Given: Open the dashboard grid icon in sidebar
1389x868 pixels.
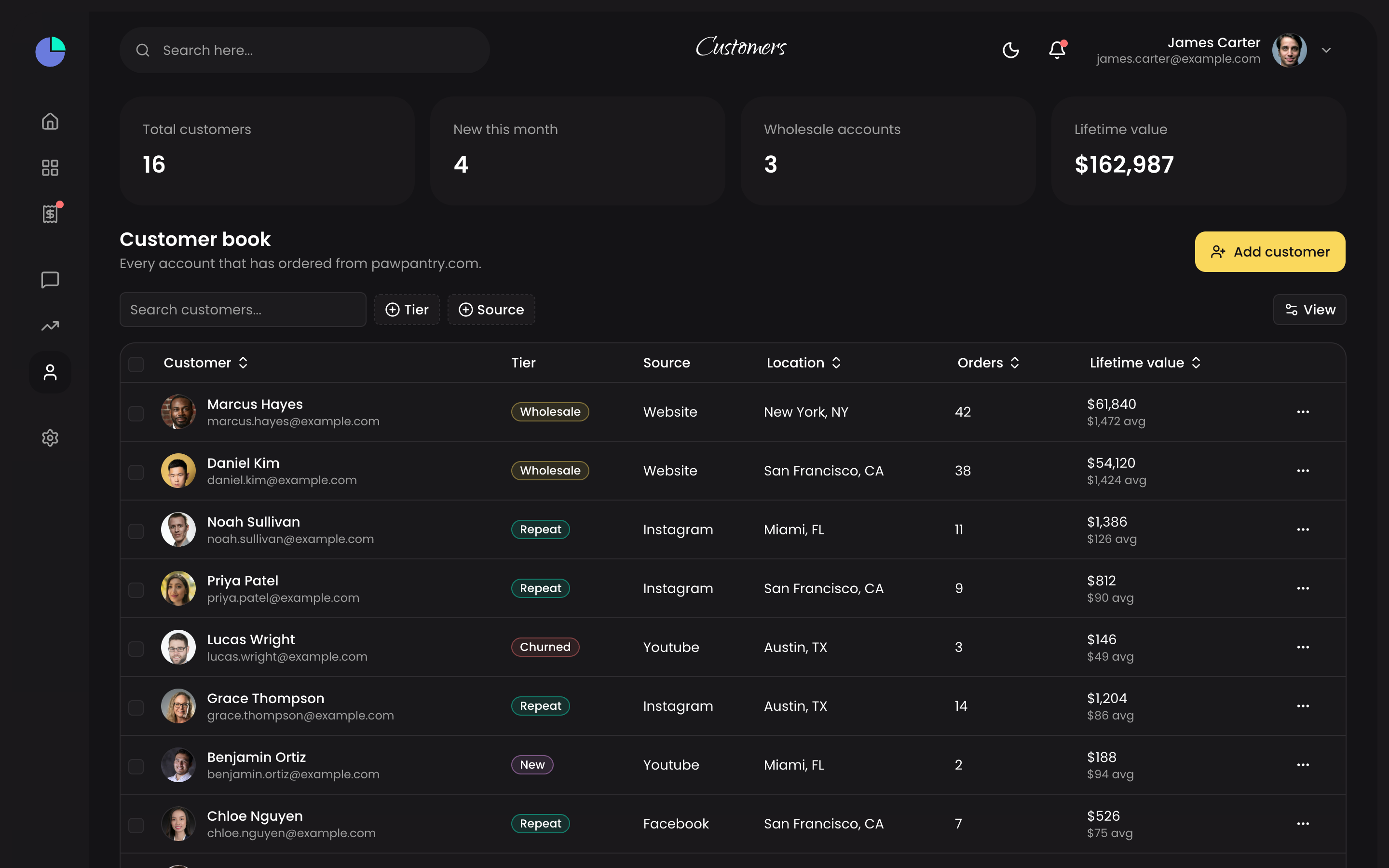Looking at the screenshot, I should [50, 168].
